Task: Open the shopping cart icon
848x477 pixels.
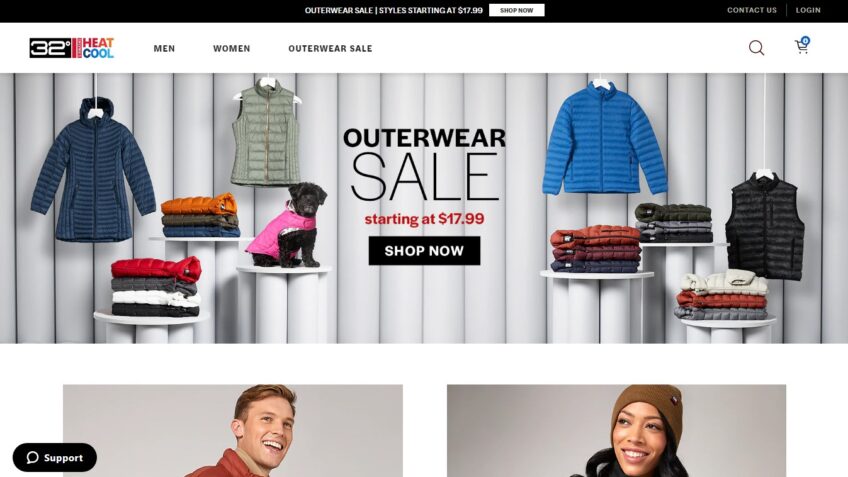Action: 801,48
